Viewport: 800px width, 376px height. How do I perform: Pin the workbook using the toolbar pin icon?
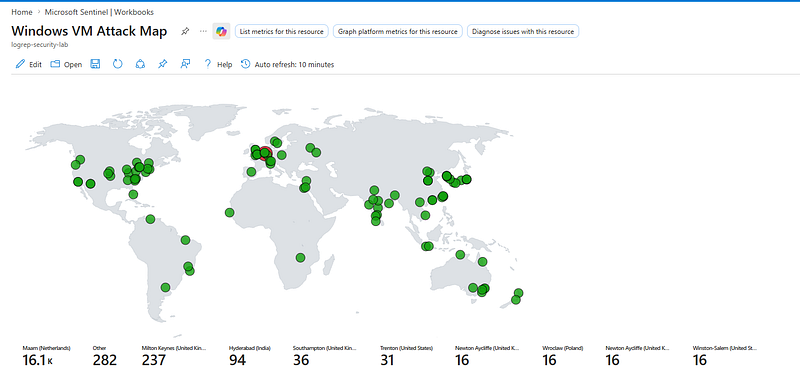(162, 64)
